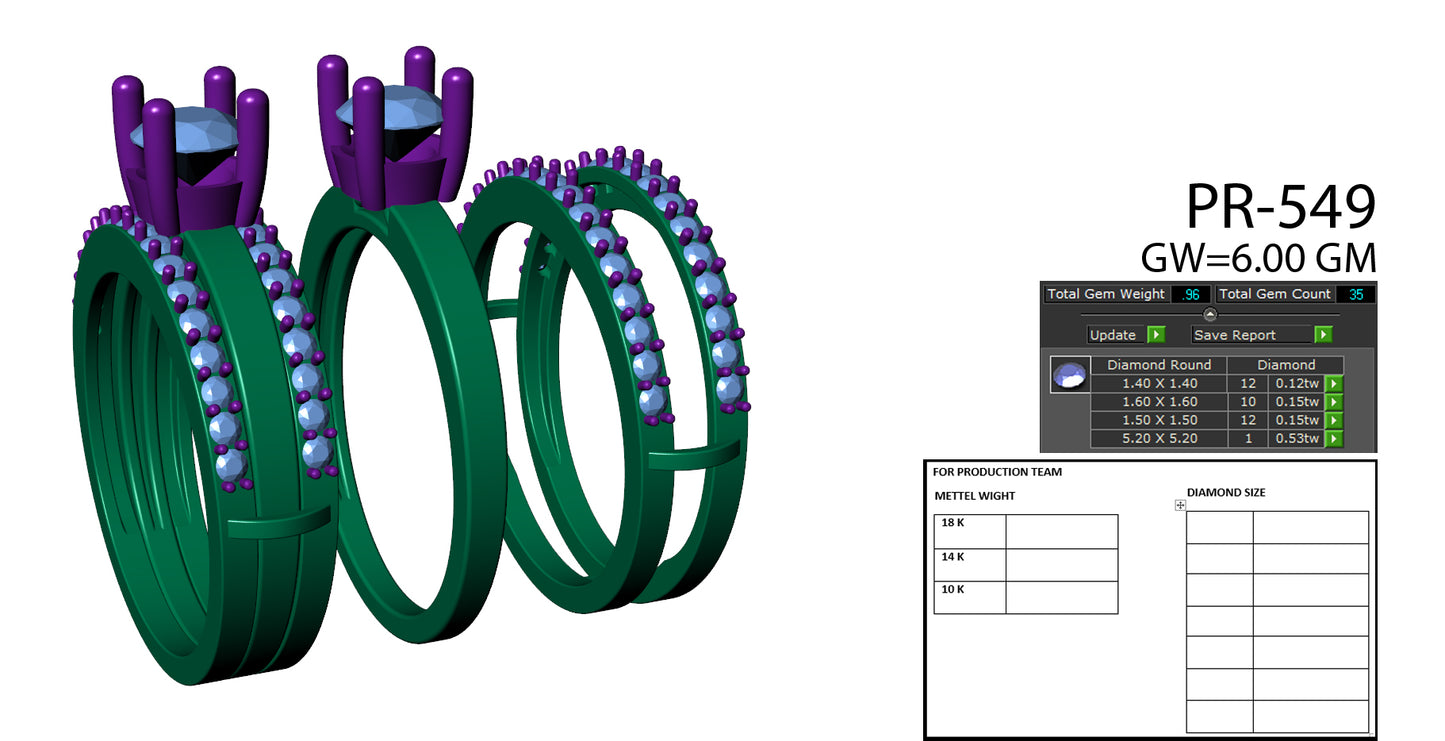The height and width of the screenshot is (741, 1445).
Task: Select the 1.60 X 1.60 size cell
Action: point(1159,402)
